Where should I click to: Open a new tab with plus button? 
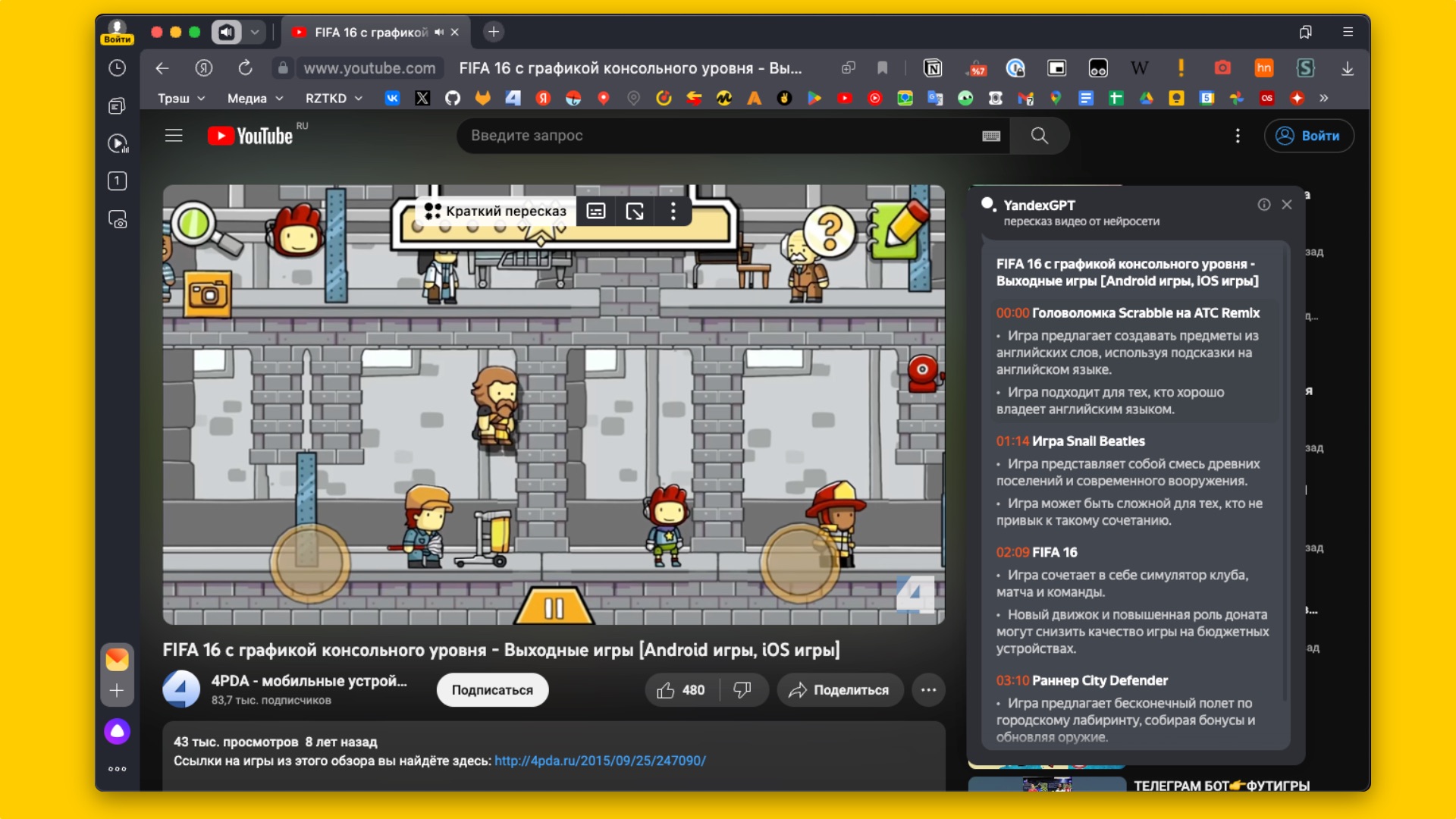tap(494, 32)
